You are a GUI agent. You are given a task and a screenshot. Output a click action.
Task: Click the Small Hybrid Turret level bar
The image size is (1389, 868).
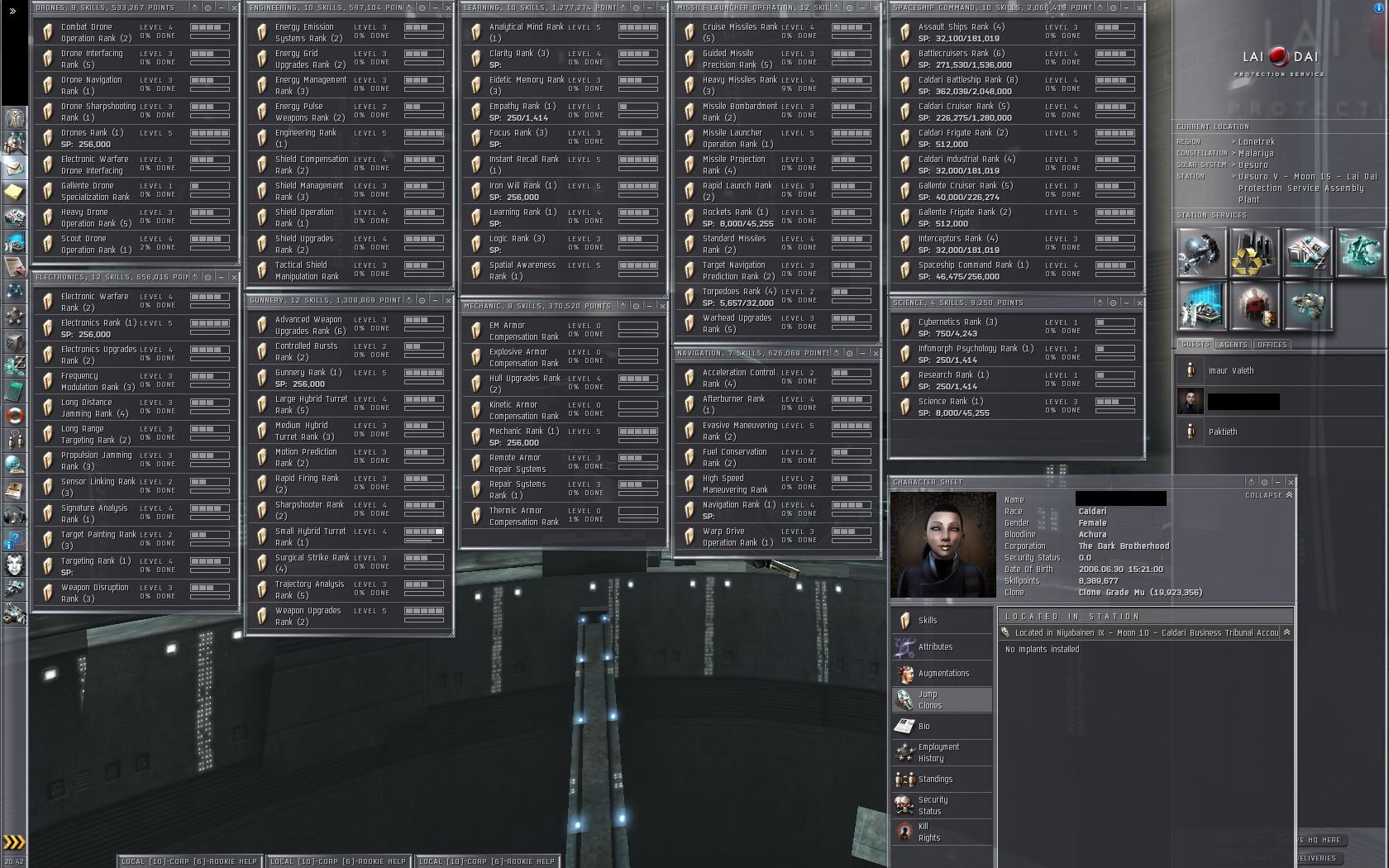tap(424, 532)
